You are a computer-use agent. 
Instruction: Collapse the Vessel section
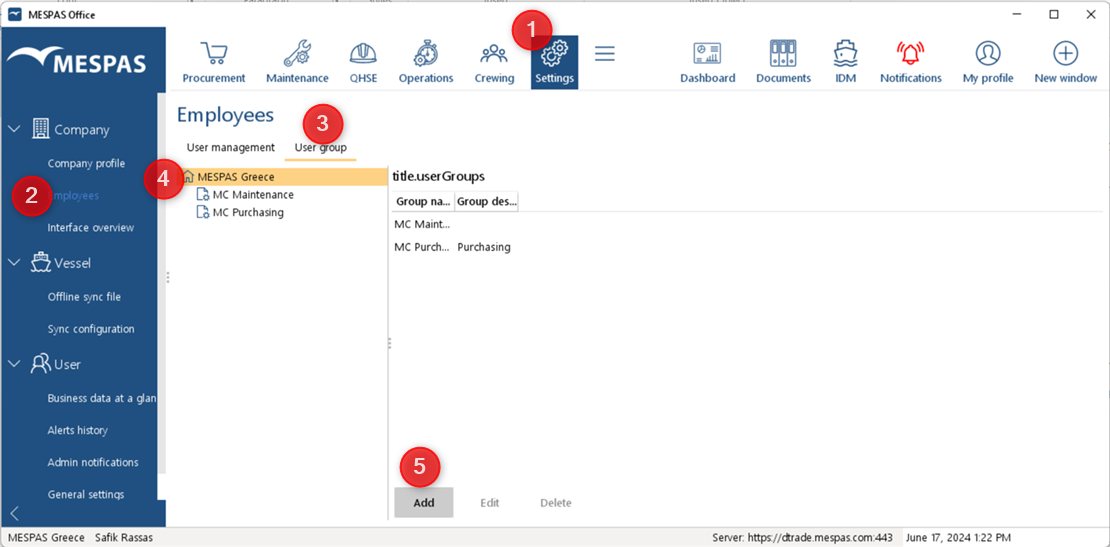pyautogui.click(x=14, y=263)
